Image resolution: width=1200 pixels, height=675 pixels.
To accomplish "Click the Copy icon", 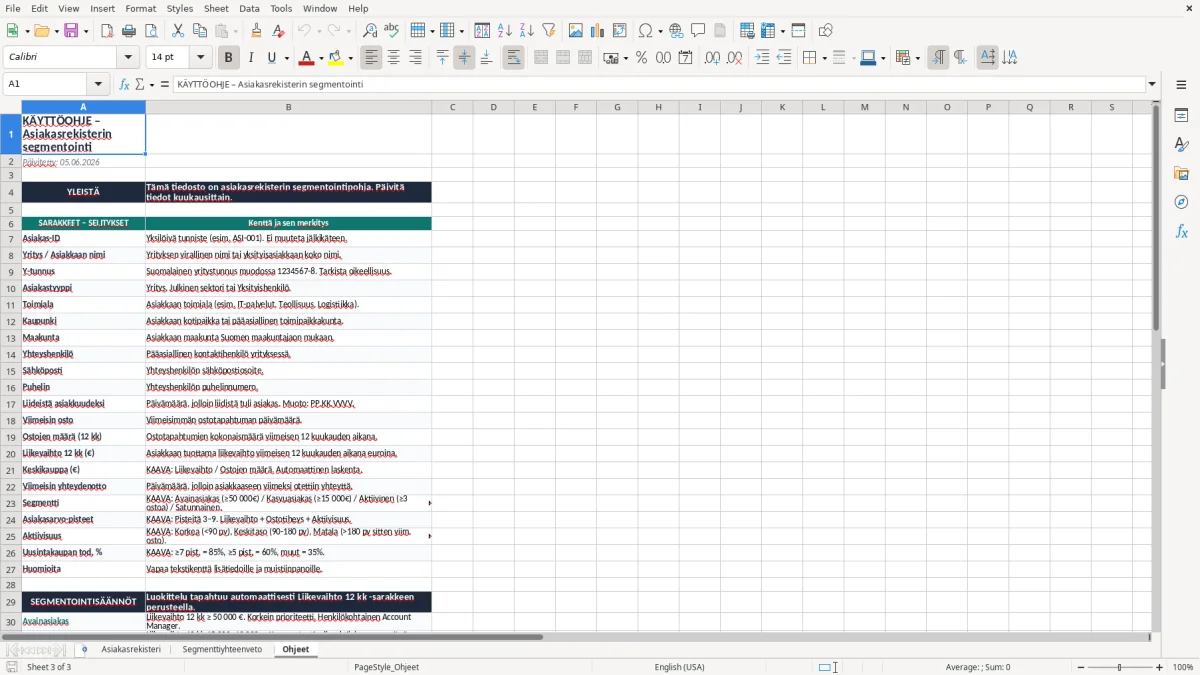I will (199, 31).
